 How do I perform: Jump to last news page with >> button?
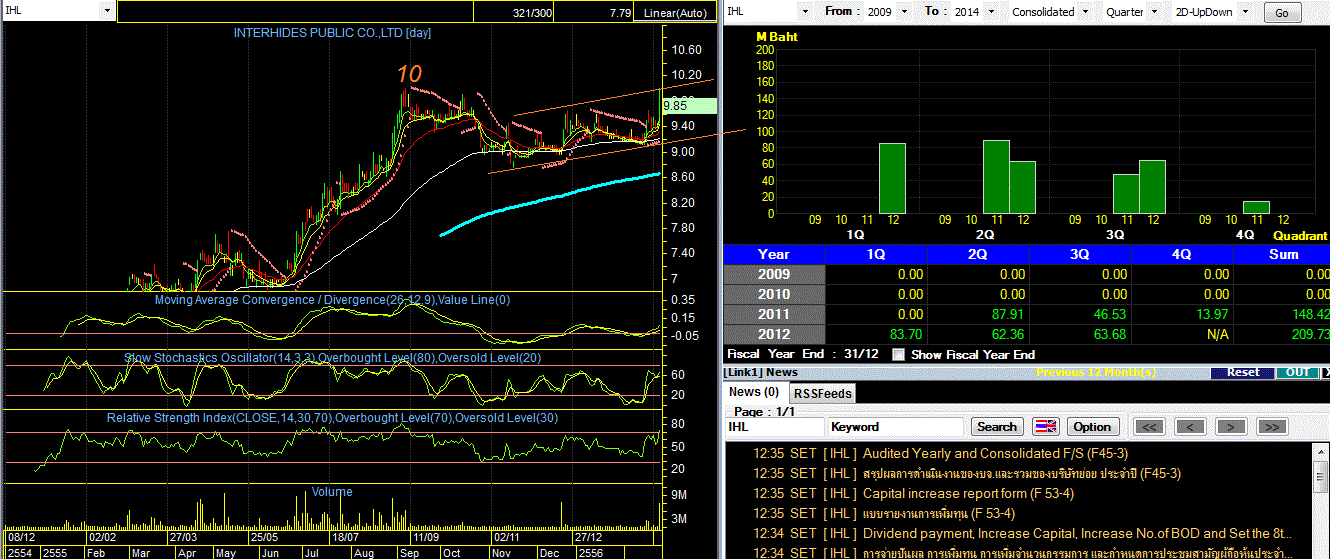pos(1271,426)
